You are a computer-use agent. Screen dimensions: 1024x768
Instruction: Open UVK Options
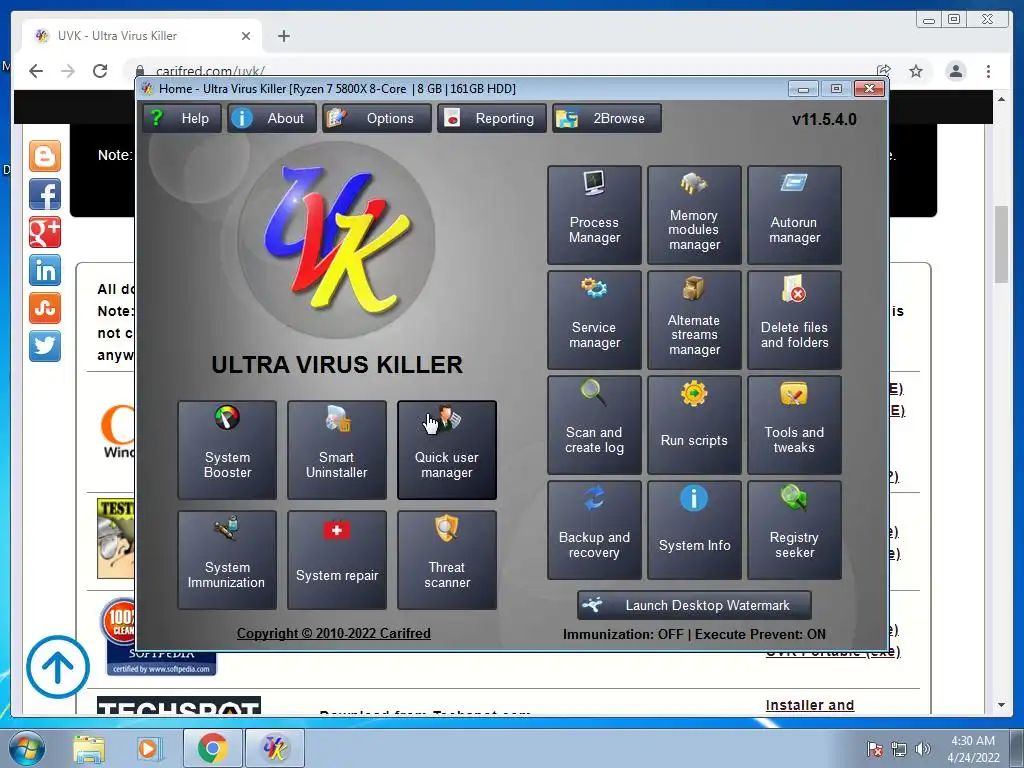tap(377, 118)
